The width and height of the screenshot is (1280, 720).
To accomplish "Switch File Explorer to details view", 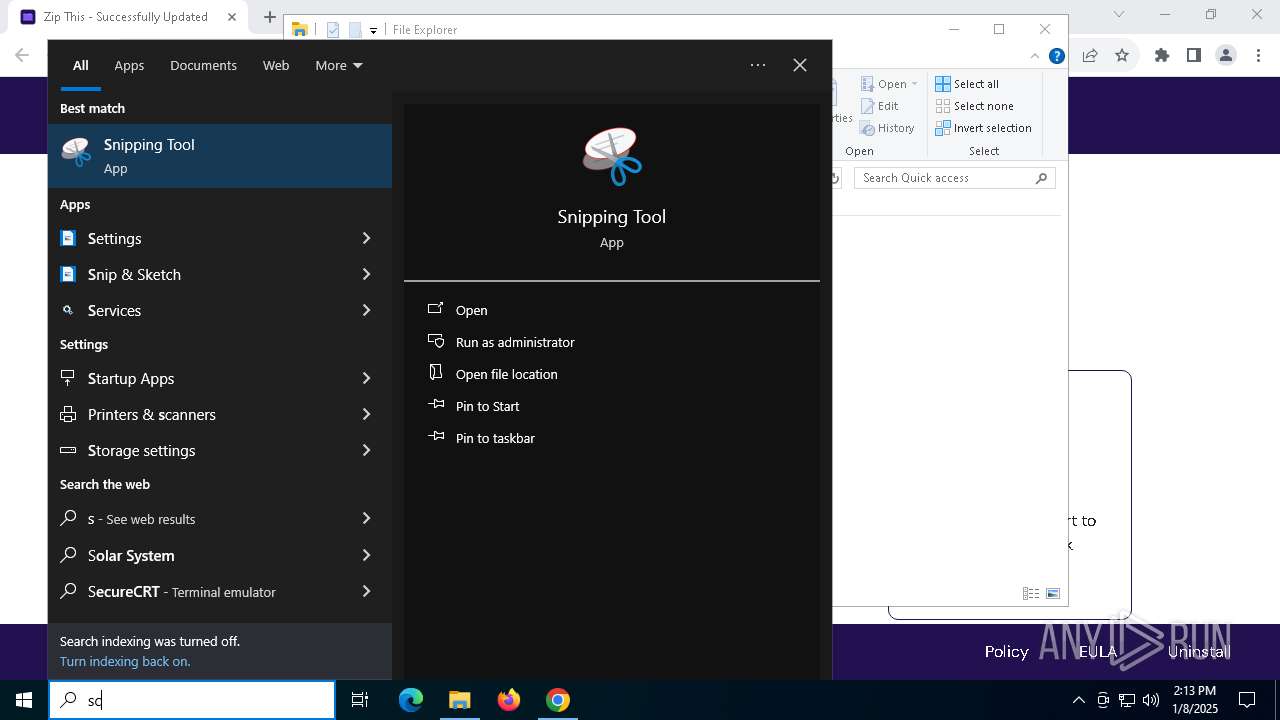I will (1031, 593).
